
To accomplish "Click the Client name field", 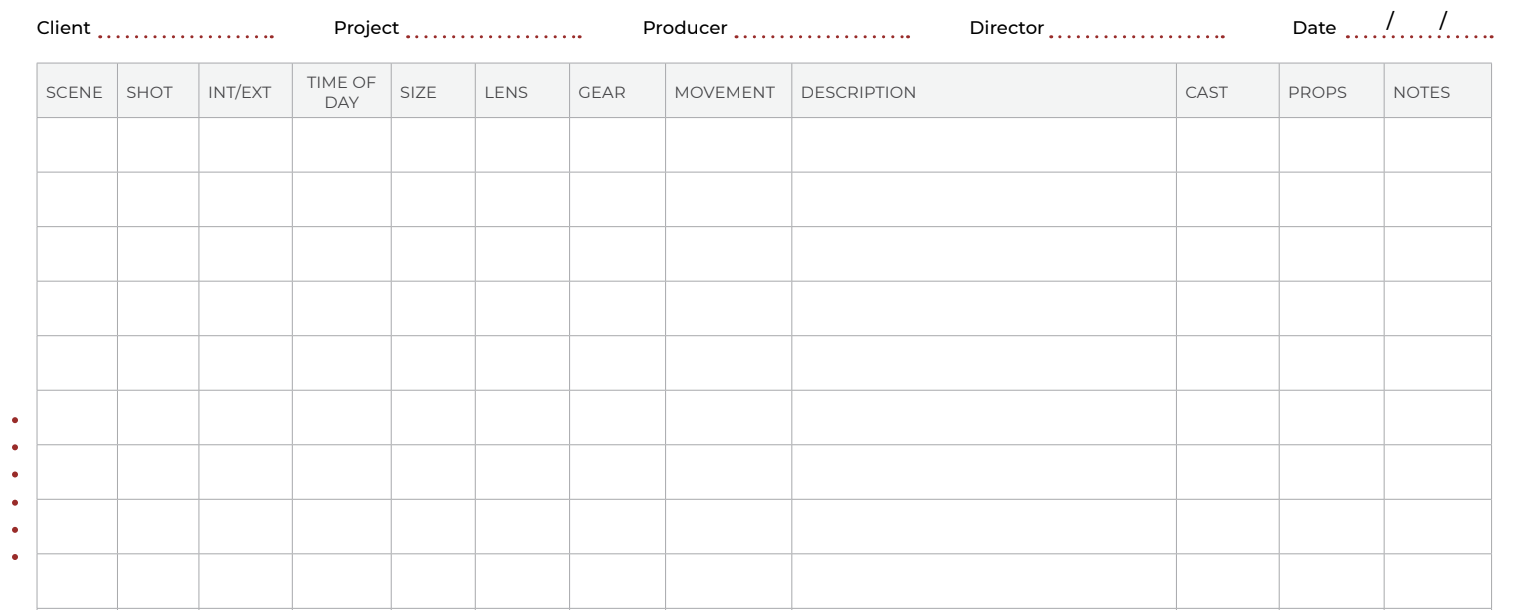I will [186, 31].
